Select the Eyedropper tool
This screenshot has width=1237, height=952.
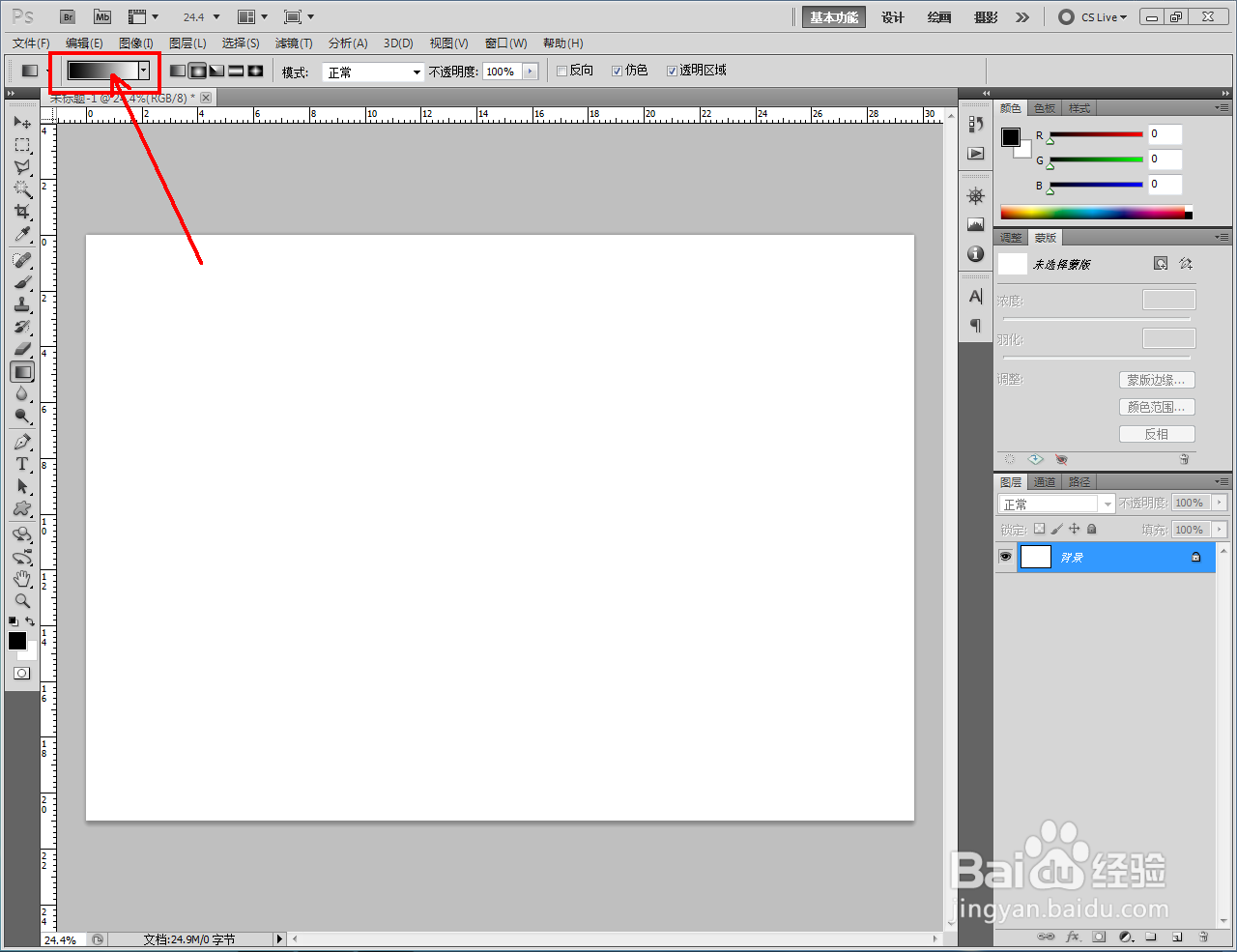click(x=22, y=234)
